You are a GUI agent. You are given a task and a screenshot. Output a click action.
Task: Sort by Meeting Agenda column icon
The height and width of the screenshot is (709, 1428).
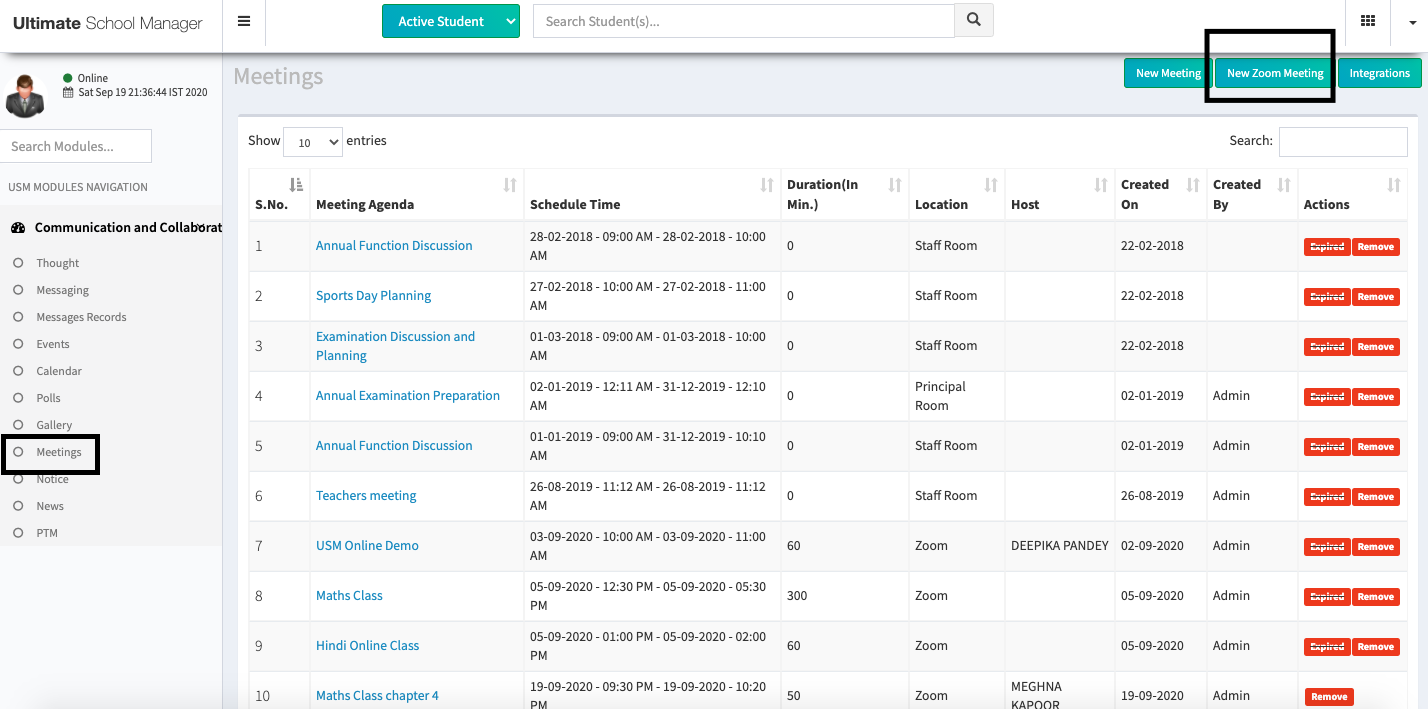(510, 184)
